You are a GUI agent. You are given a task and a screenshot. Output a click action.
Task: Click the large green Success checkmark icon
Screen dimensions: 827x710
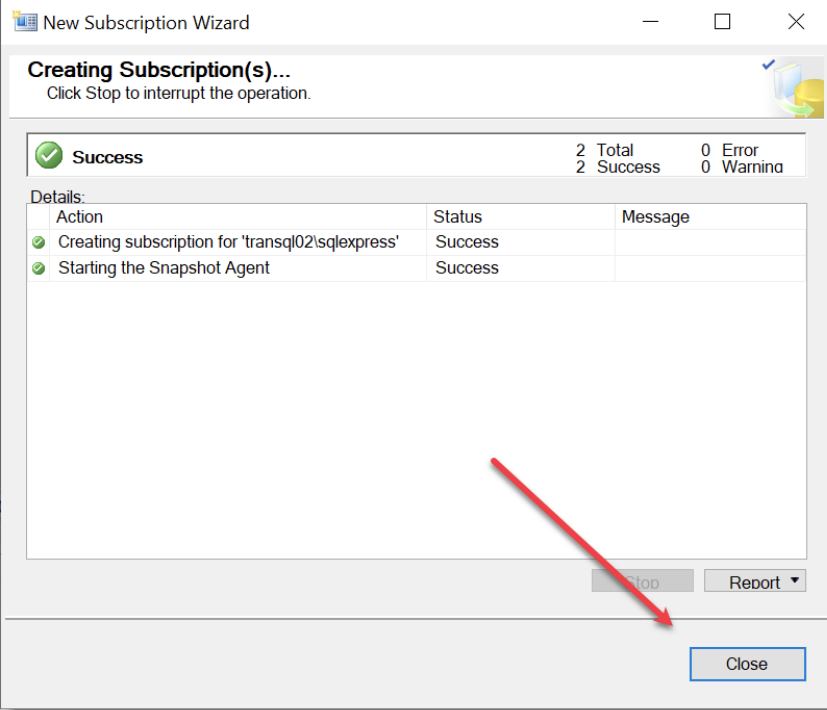coord(49,156)
